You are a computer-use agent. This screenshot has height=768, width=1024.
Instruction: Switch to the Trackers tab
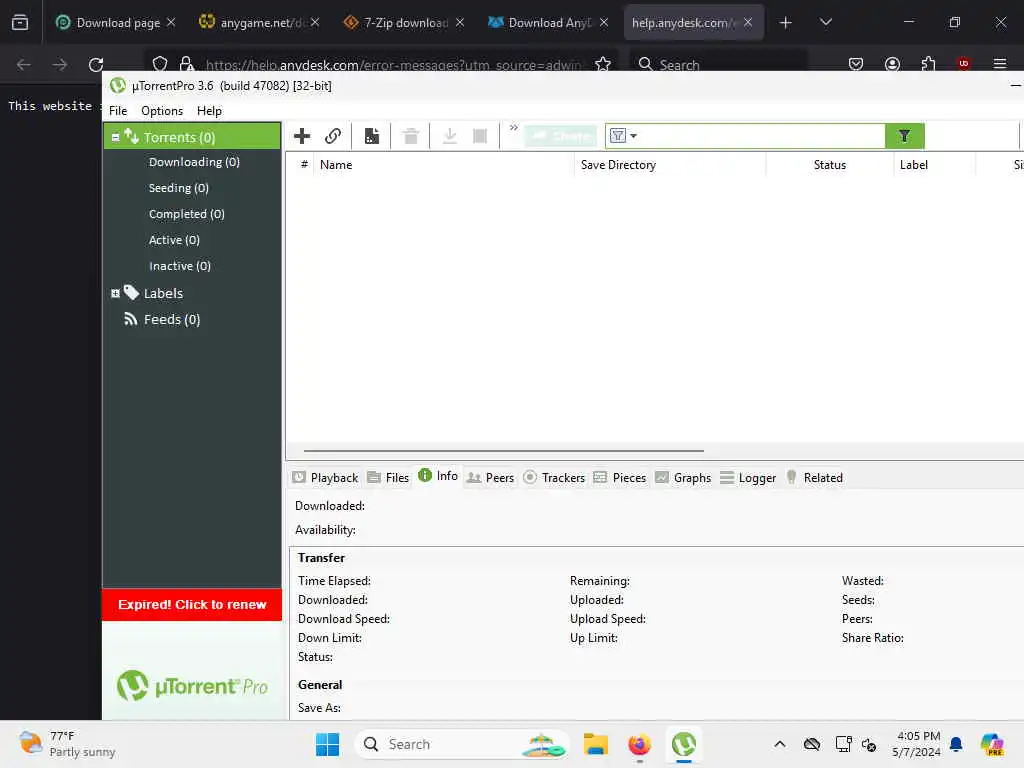tap(554, 477)
